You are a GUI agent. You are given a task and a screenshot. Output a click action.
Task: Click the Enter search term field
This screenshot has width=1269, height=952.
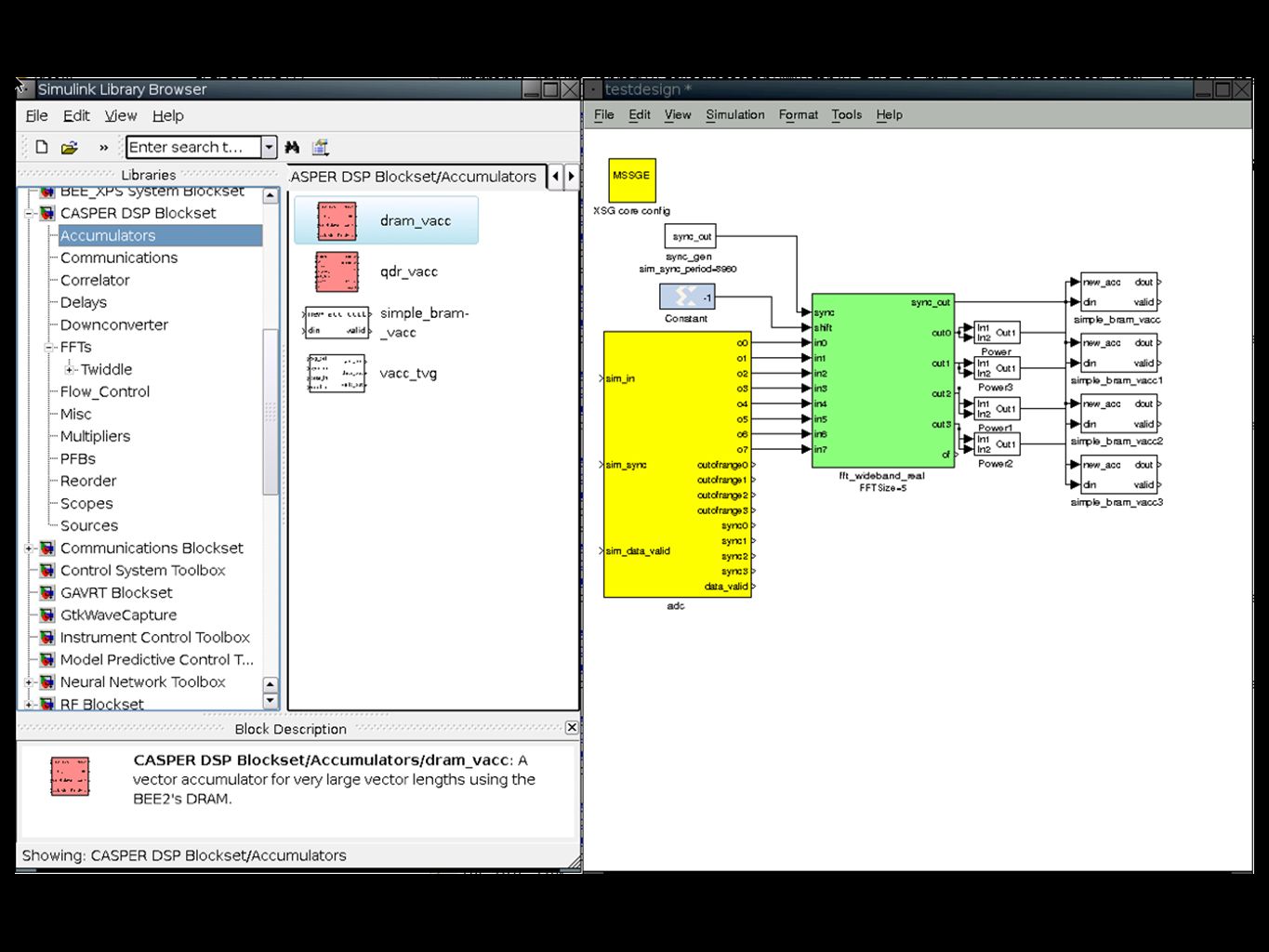193,147
